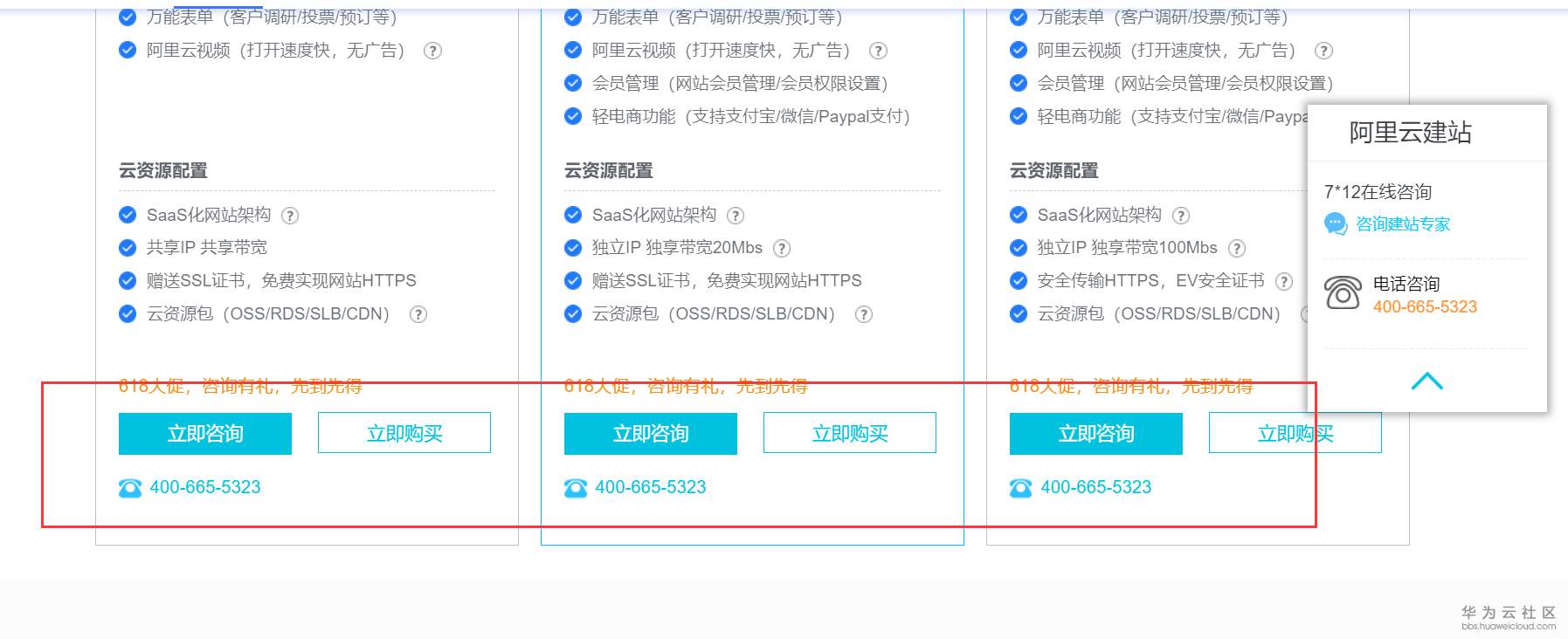Click 立即购买 button in 20Mbs plan
This screenshot has height=639, width=1568.
(x=850, y=433)
